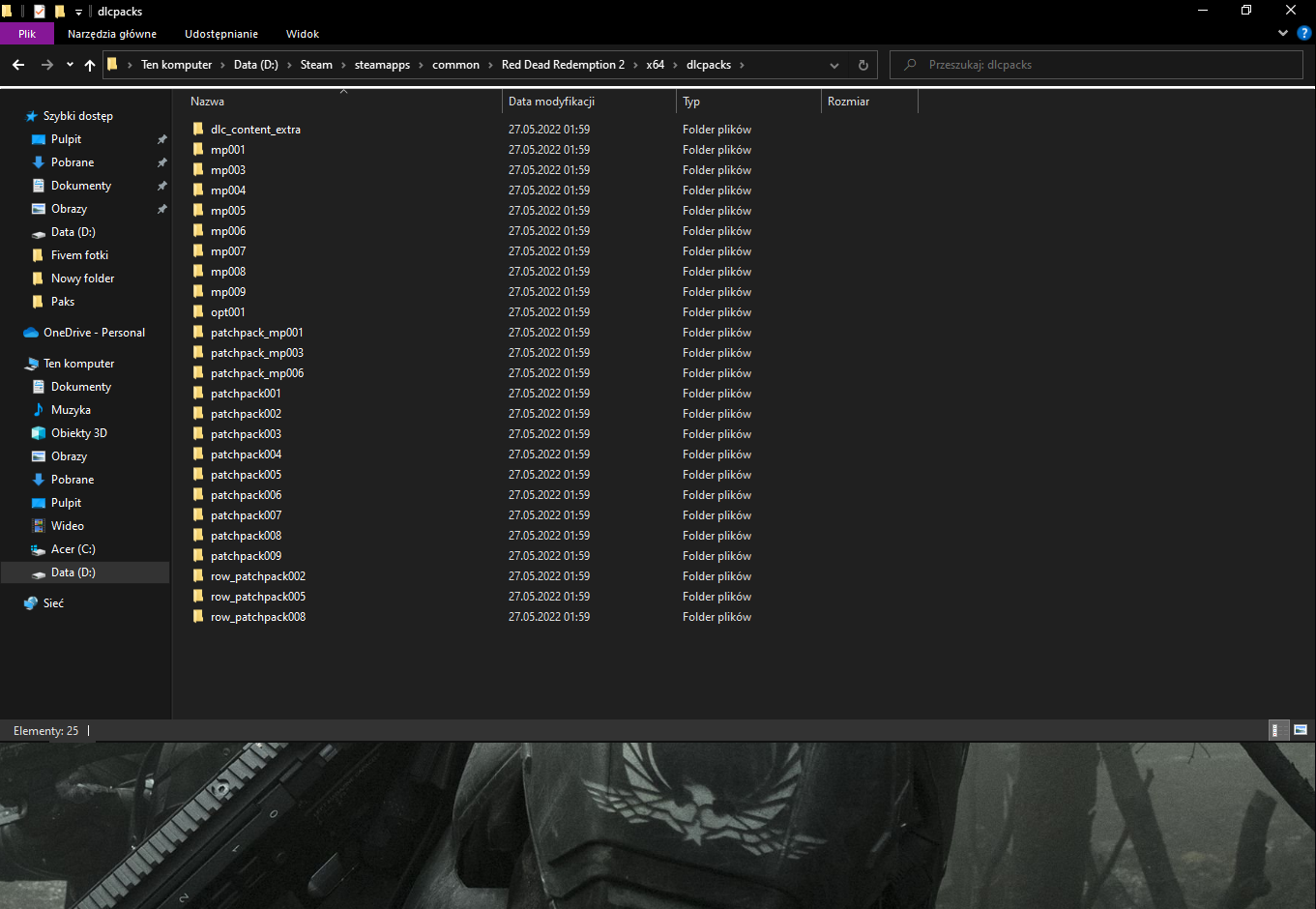This screenshot has width=1316, height=909.
Task: Expand chevron after dlcpacks in breadcrumb
Action: pyautogui.click(x=742, y=65)
